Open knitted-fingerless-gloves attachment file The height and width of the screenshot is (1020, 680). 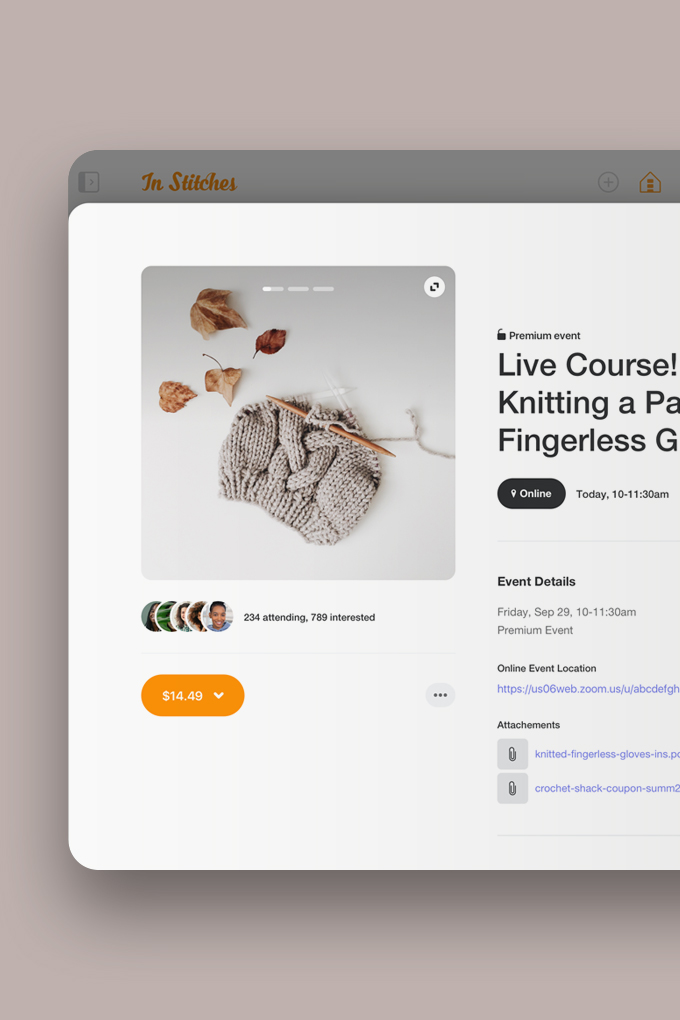[606, 754]
